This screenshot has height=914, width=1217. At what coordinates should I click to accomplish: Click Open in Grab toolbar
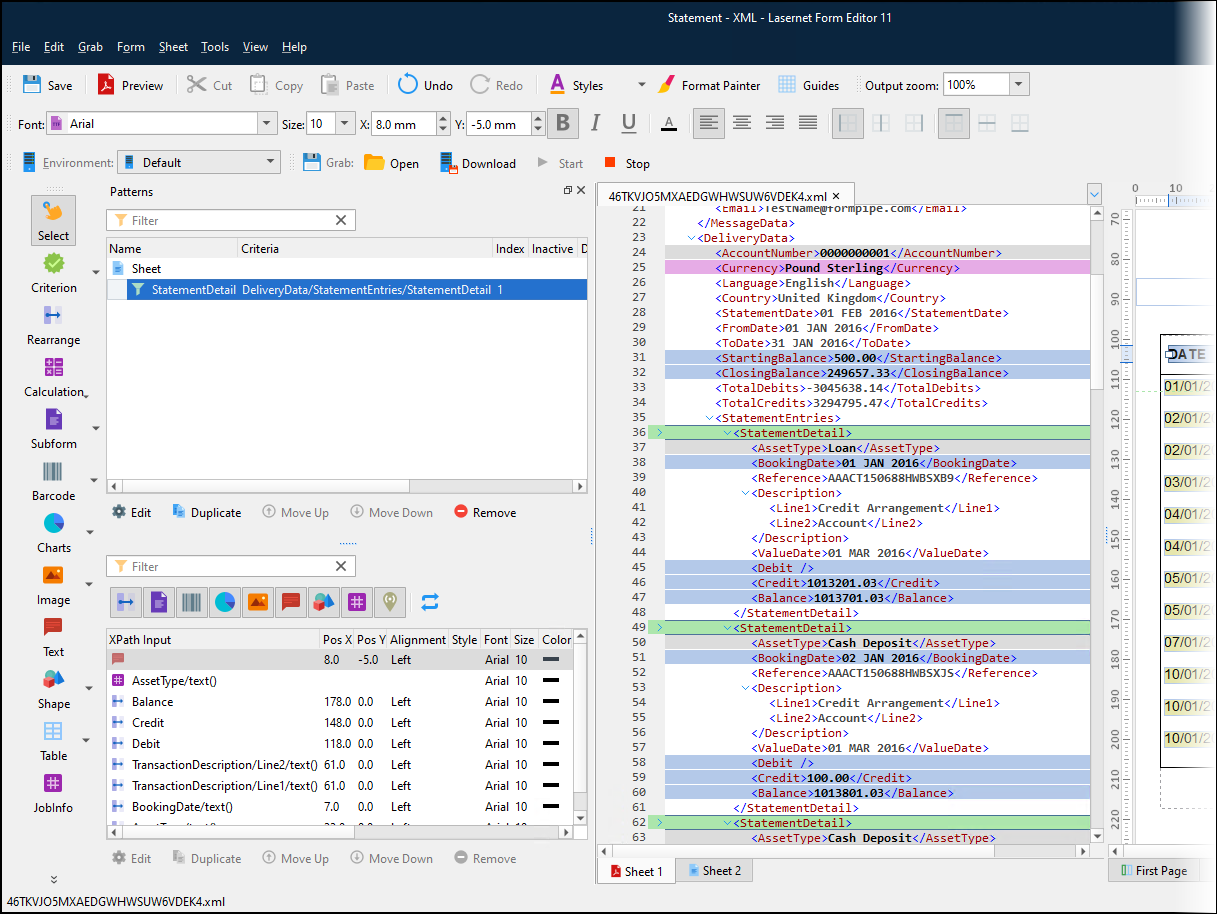coord(391,163)
